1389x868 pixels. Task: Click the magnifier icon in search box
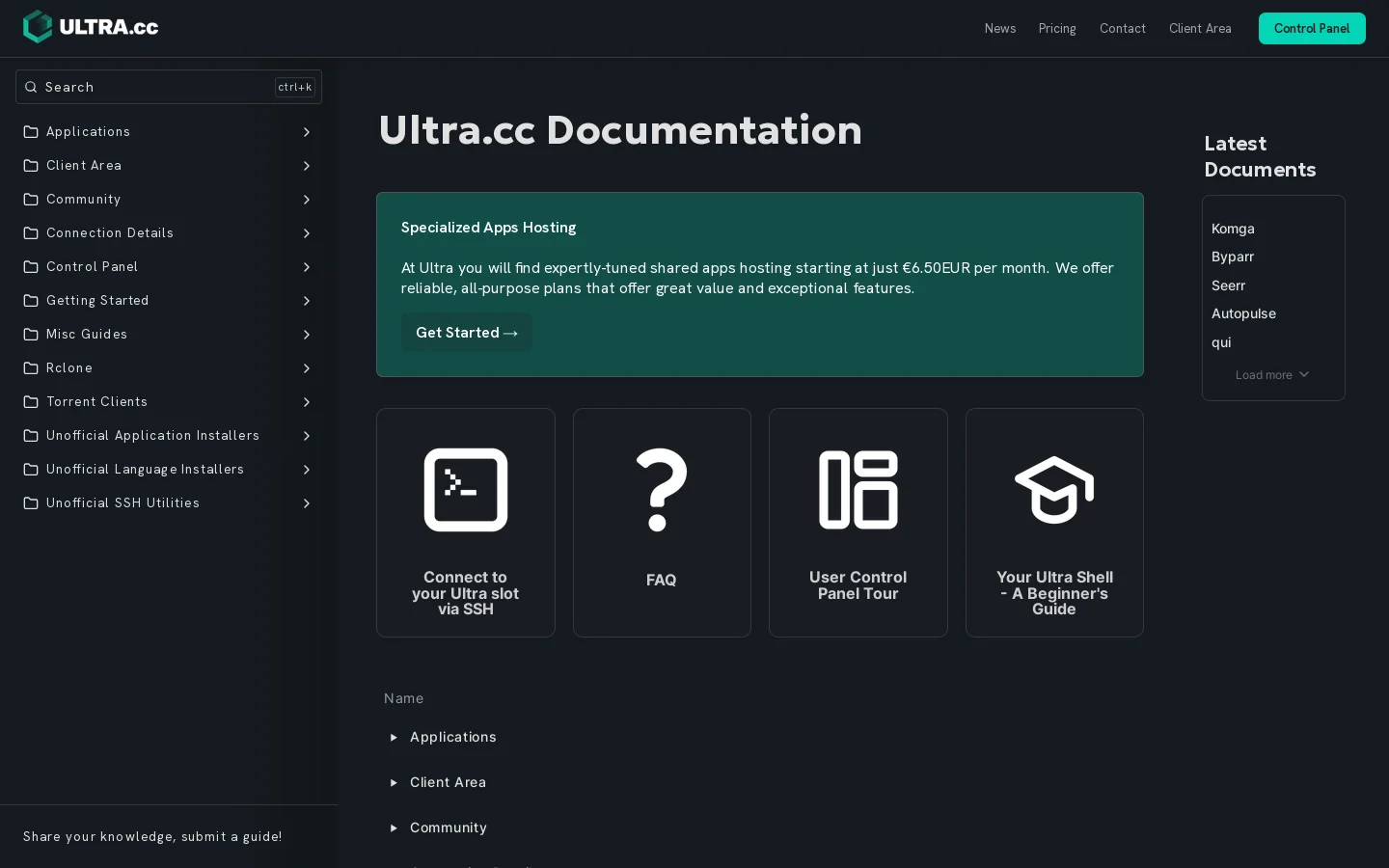(31, 87)
